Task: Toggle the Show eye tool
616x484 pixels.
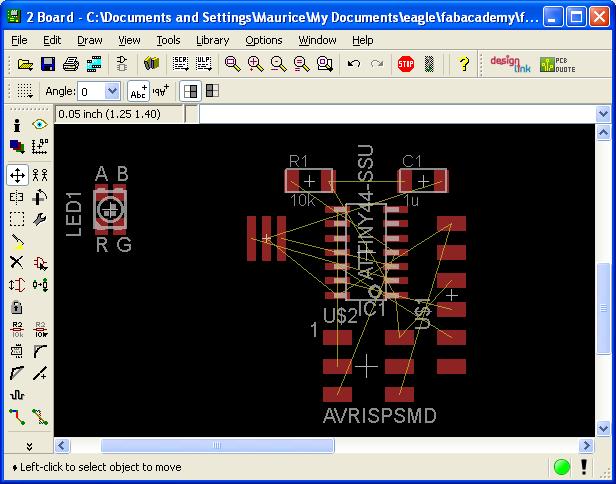Action: click(x=40, y=125)
